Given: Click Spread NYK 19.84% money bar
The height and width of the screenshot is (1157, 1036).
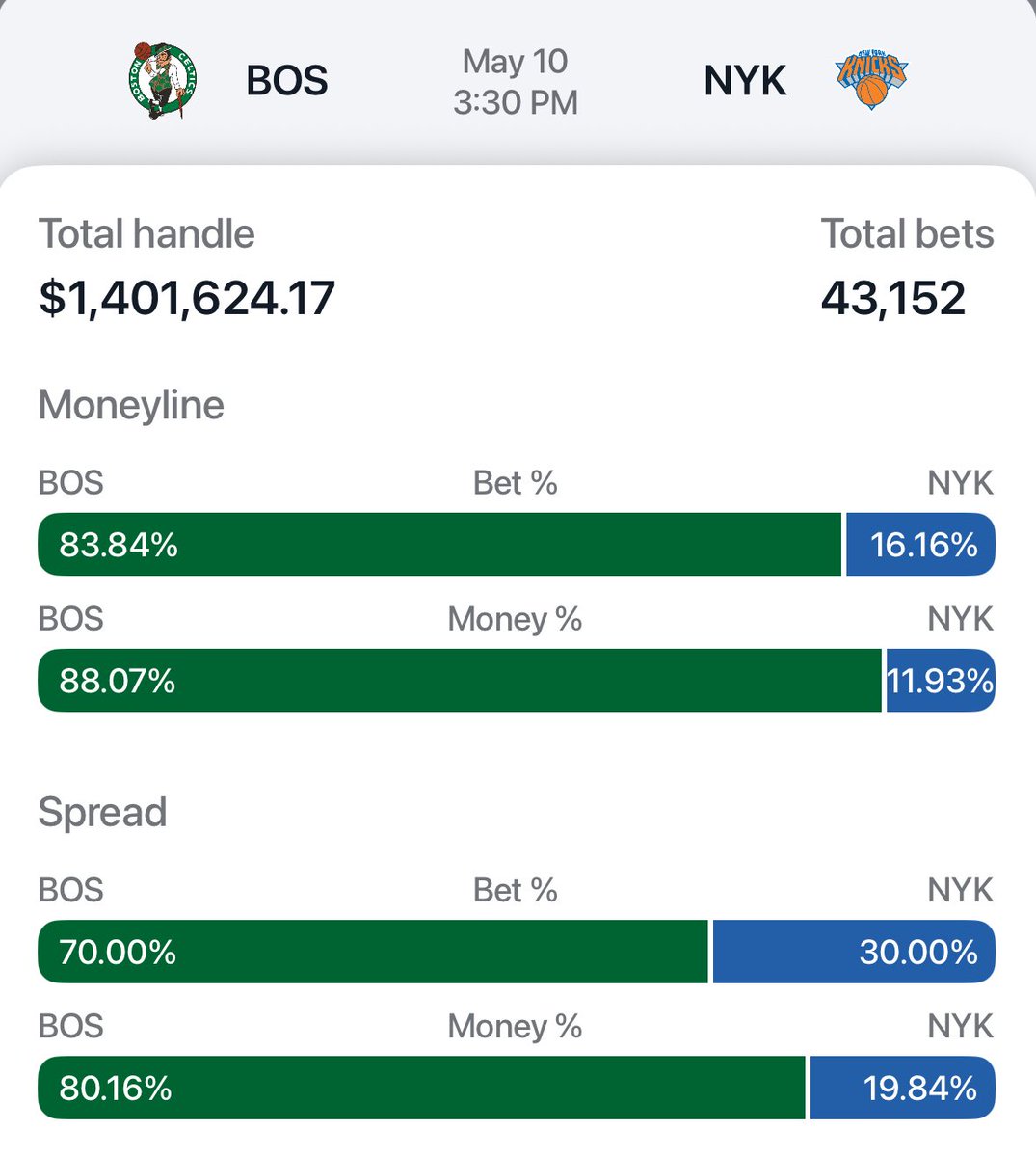Looking at the screenshot, I should (902, 1088).
